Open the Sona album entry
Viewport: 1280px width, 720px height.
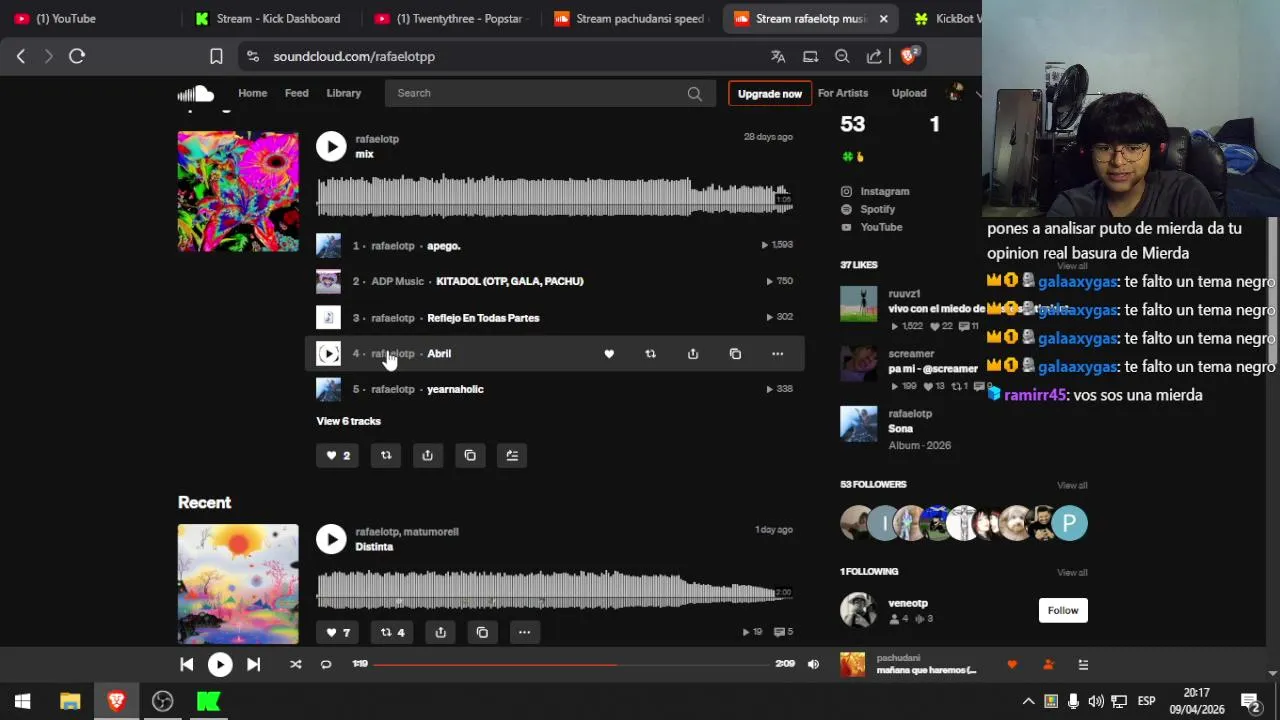[900, 428]
